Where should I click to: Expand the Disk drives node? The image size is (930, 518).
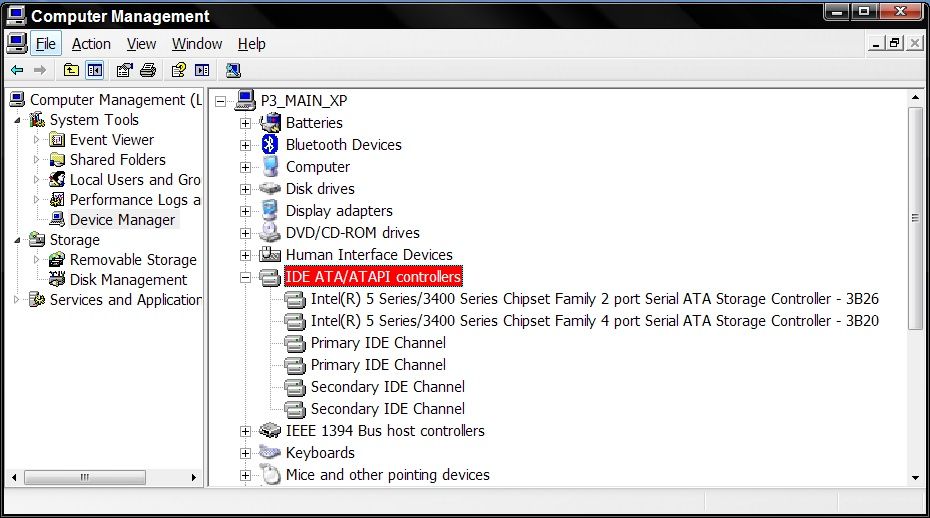coord(245,189)
